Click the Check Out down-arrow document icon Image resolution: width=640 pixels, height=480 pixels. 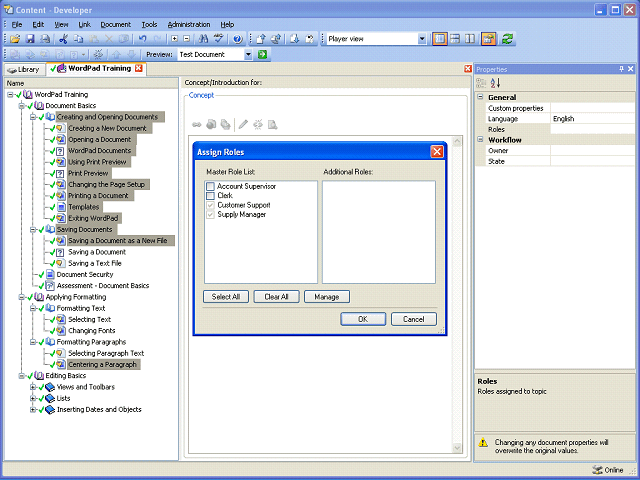(x=295, y=39)
